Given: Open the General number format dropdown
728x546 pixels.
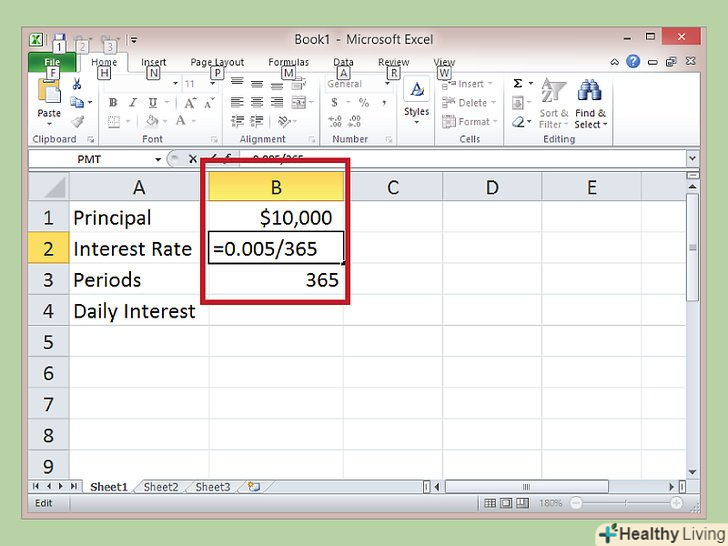Looking at the screenshot, I should pyautogui.click(x=387, y=84).
